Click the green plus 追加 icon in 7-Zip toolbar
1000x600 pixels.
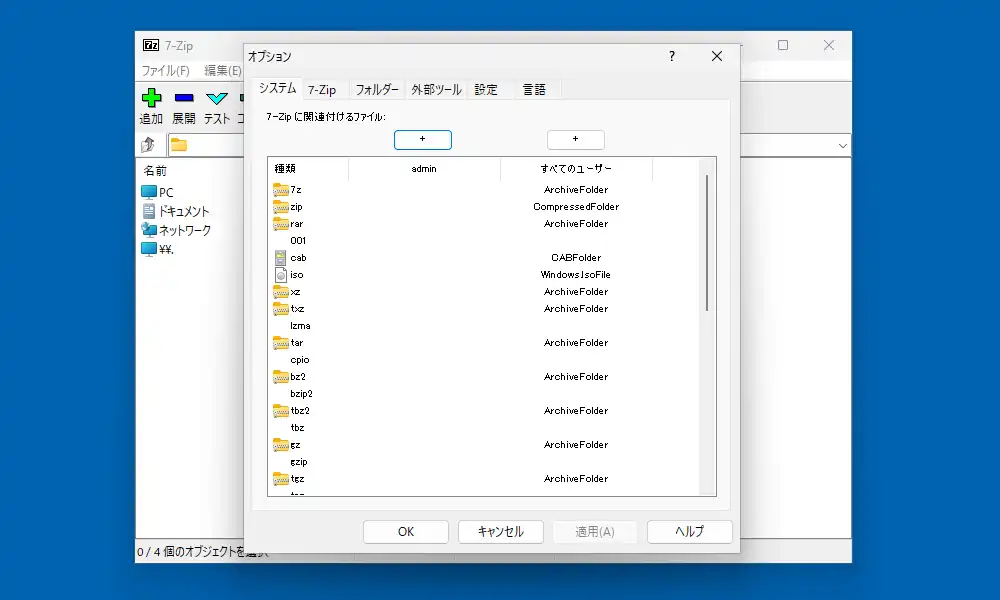(x=151, y=98)
